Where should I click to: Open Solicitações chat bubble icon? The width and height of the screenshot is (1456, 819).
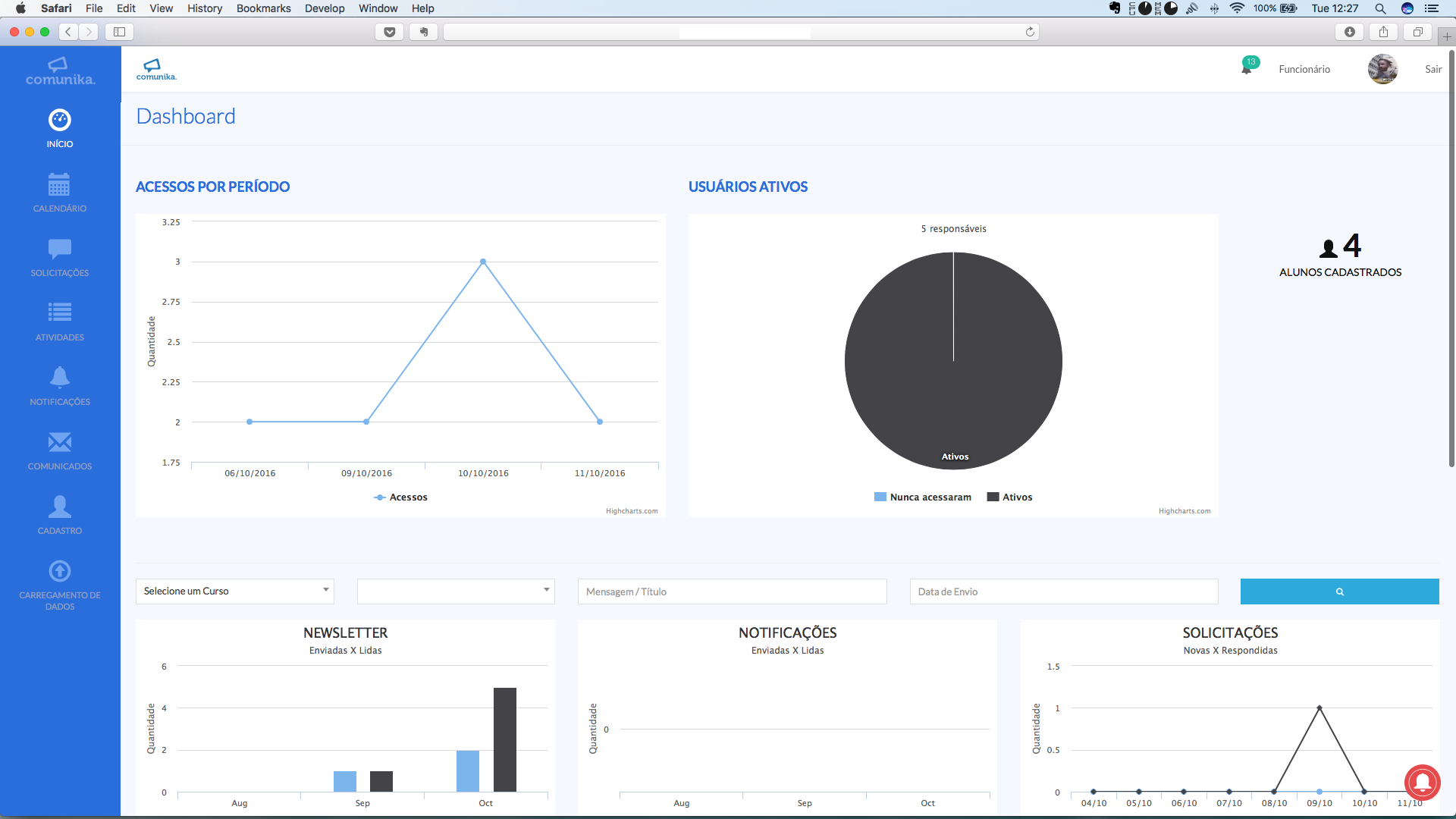click(59, 249)
